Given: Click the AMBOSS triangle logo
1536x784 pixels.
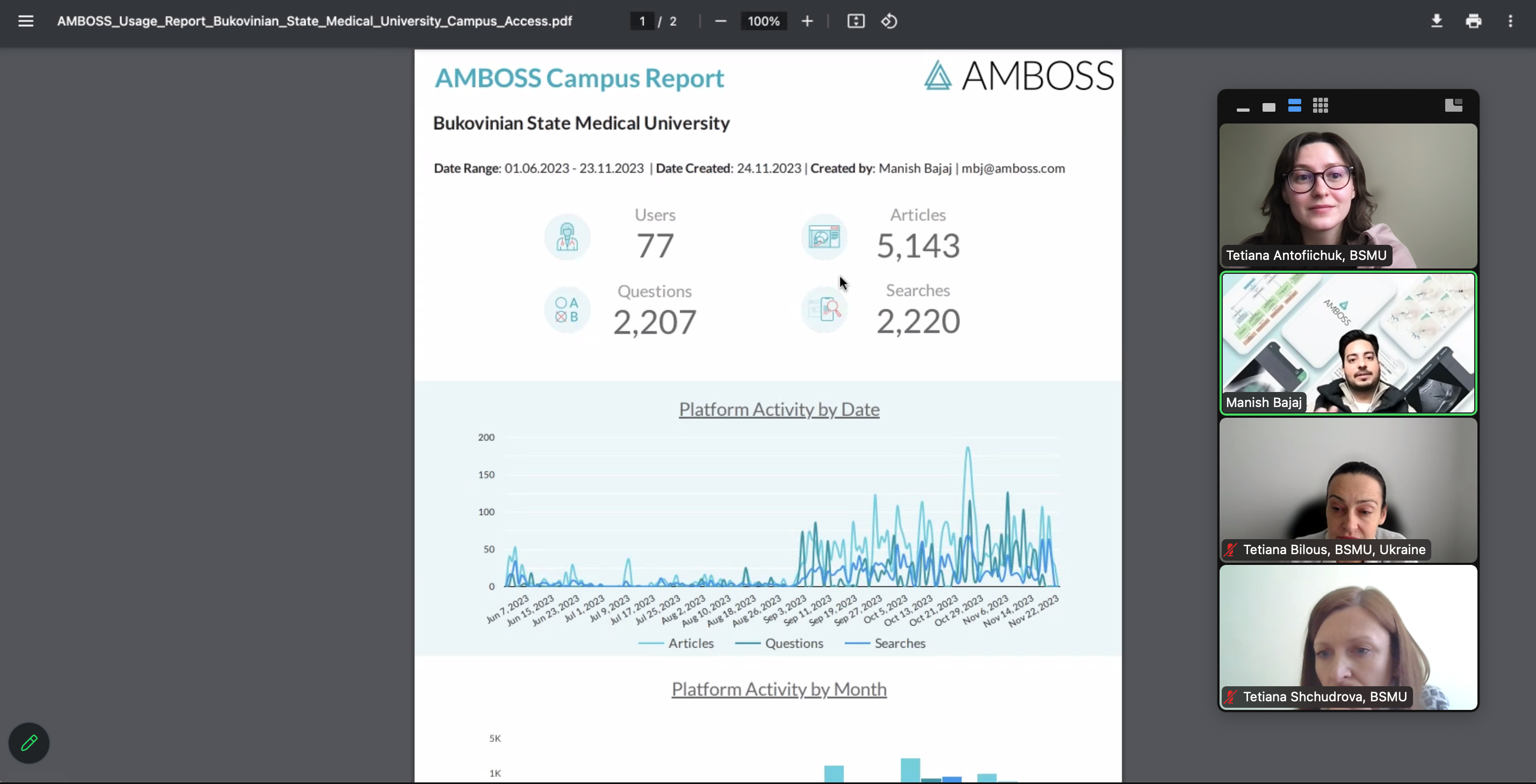Looking at the screenshot, I should tap(938, 75).
